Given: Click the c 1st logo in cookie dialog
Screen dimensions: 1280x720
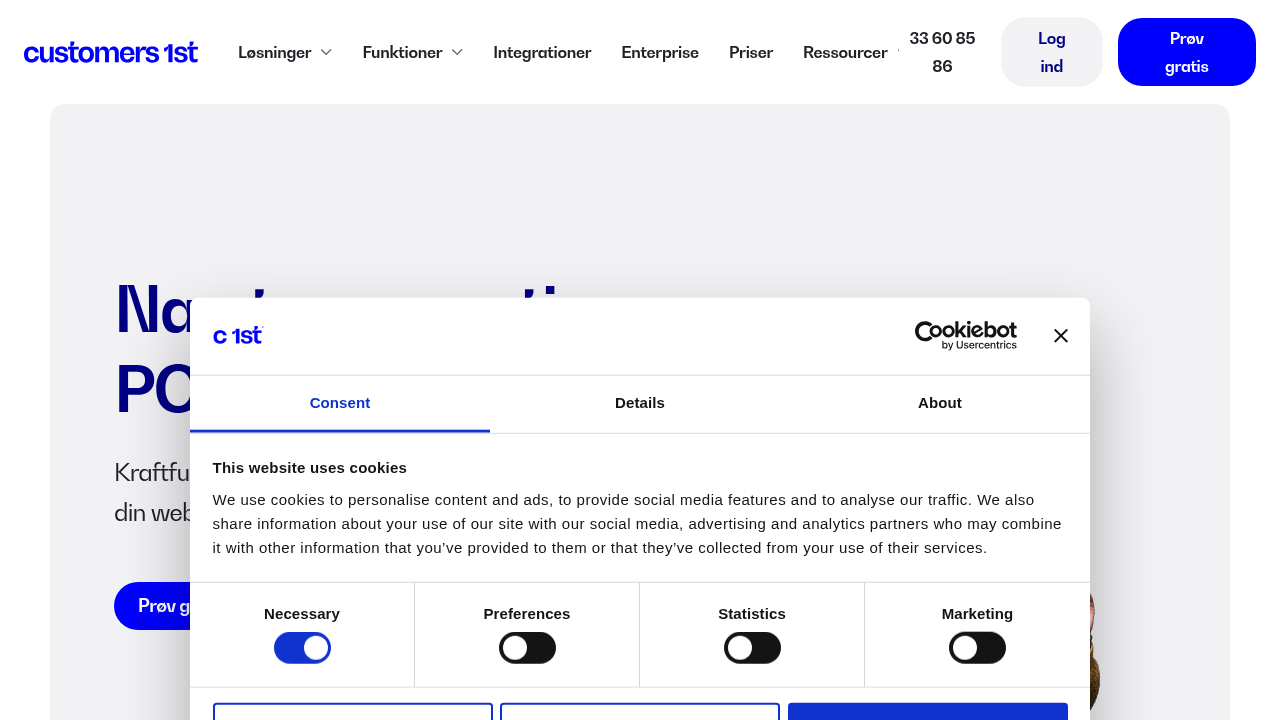Looking at the screenshot, I should pyautogui.click(x=238, y=336).
